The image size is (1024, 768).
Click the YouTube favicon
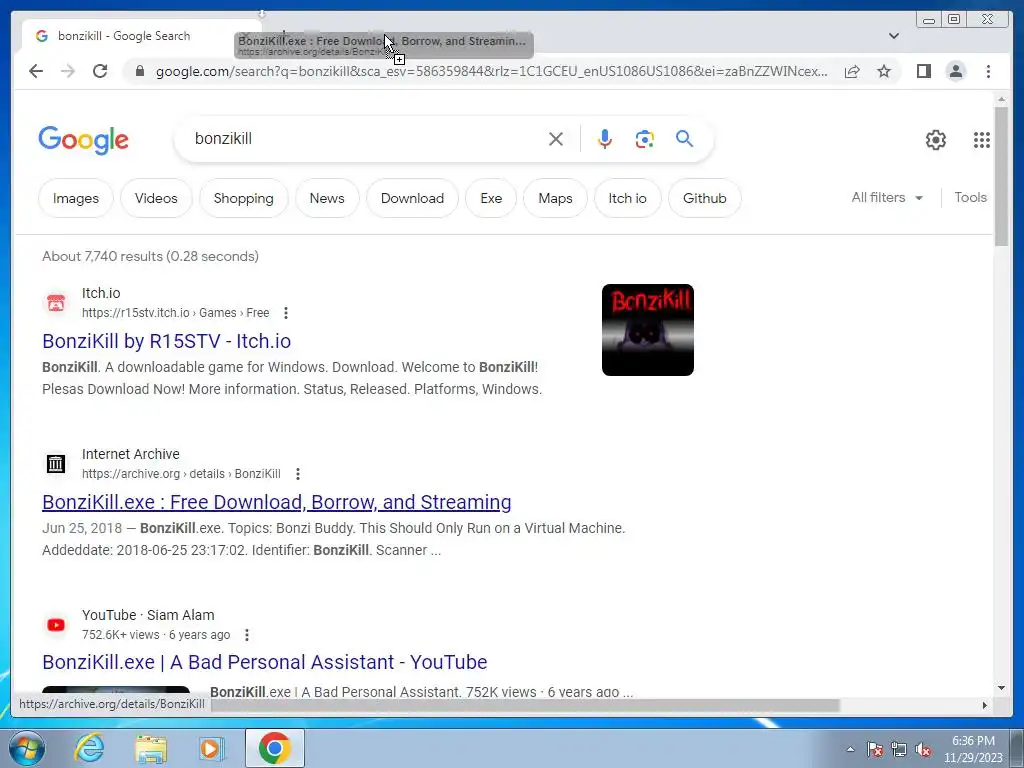pos(56,625)
